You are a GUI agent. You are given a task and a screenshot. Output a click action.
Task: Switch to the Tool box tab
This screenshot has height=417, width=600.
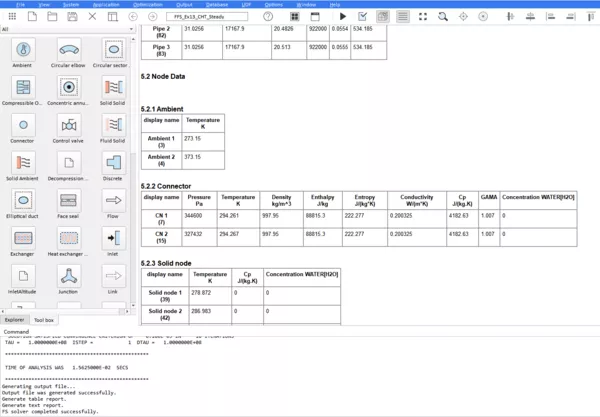(44, 320)
